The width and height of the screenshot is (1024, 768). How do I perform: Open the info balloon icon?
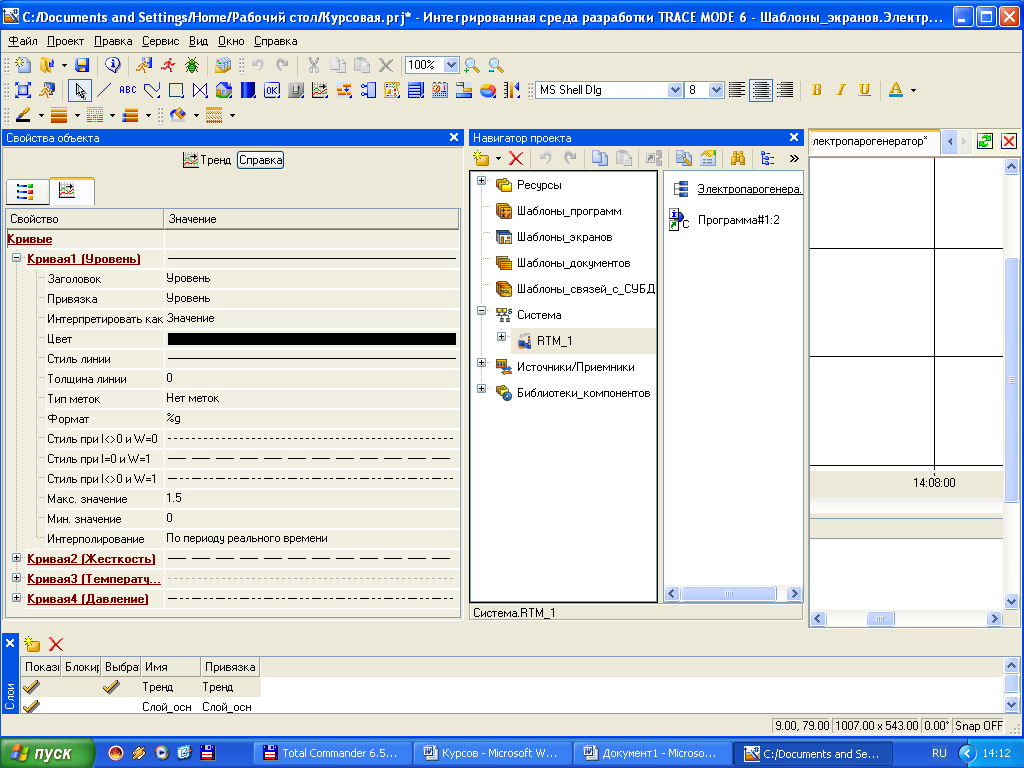[x=113, y=65]
